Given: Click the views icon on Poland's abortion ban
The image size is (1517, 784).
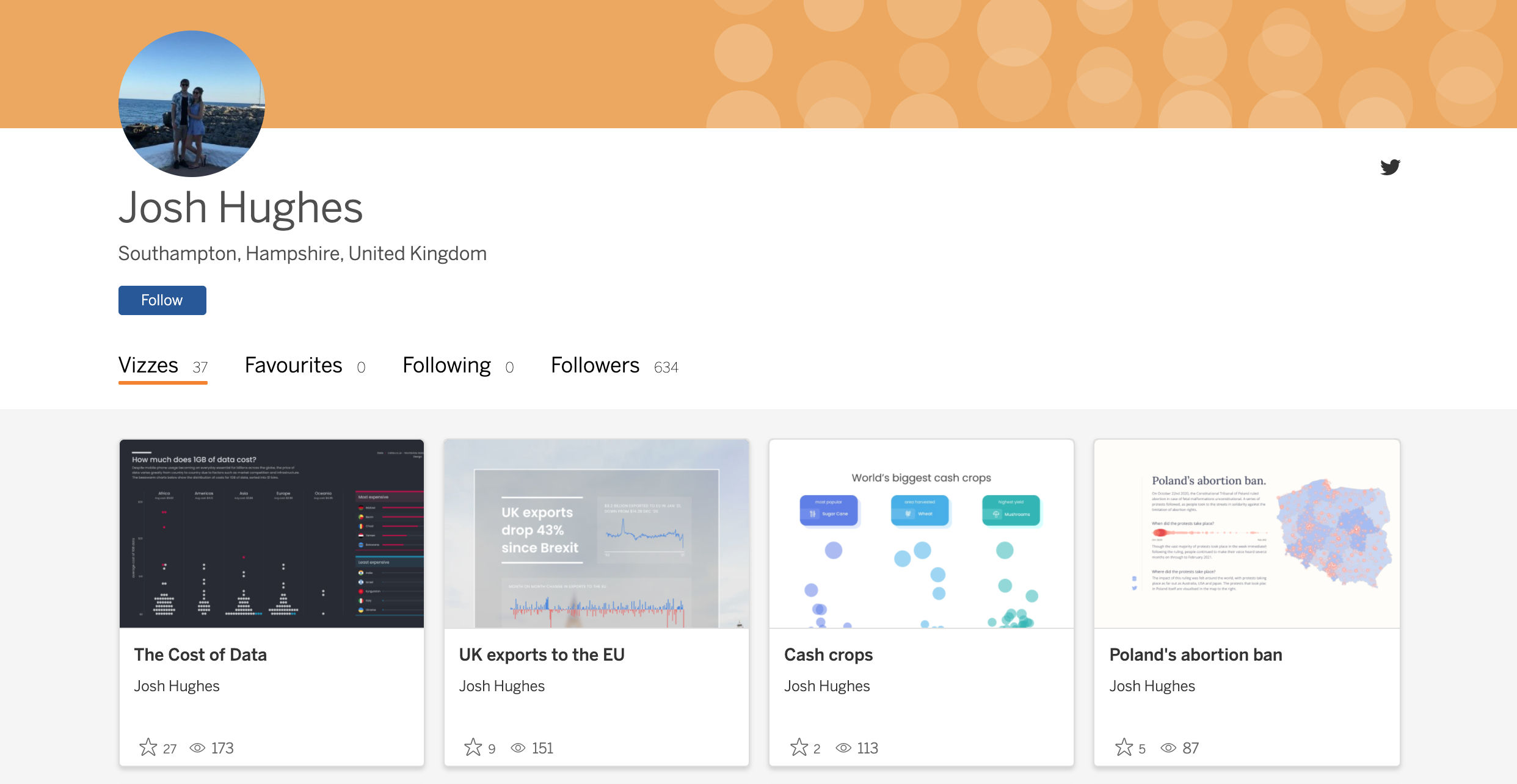Looking at the screenshot, I should [1168, 748].
